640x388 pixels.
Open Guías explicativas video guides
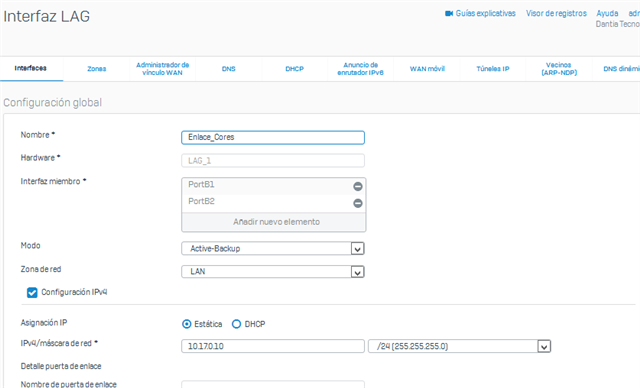point(480,13)
